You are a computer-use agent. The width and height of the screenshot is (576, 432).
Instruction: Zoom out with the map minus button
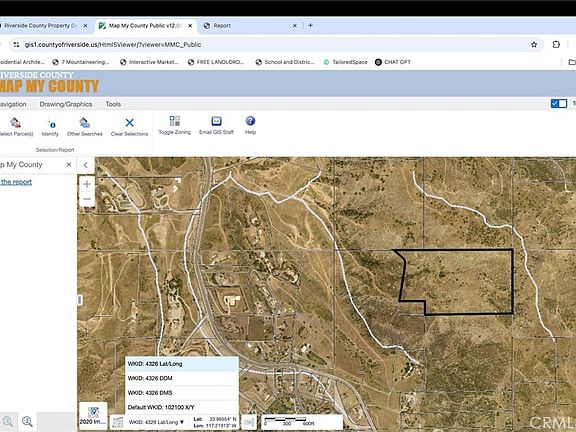pyautogui.click(x=87, y=199)
